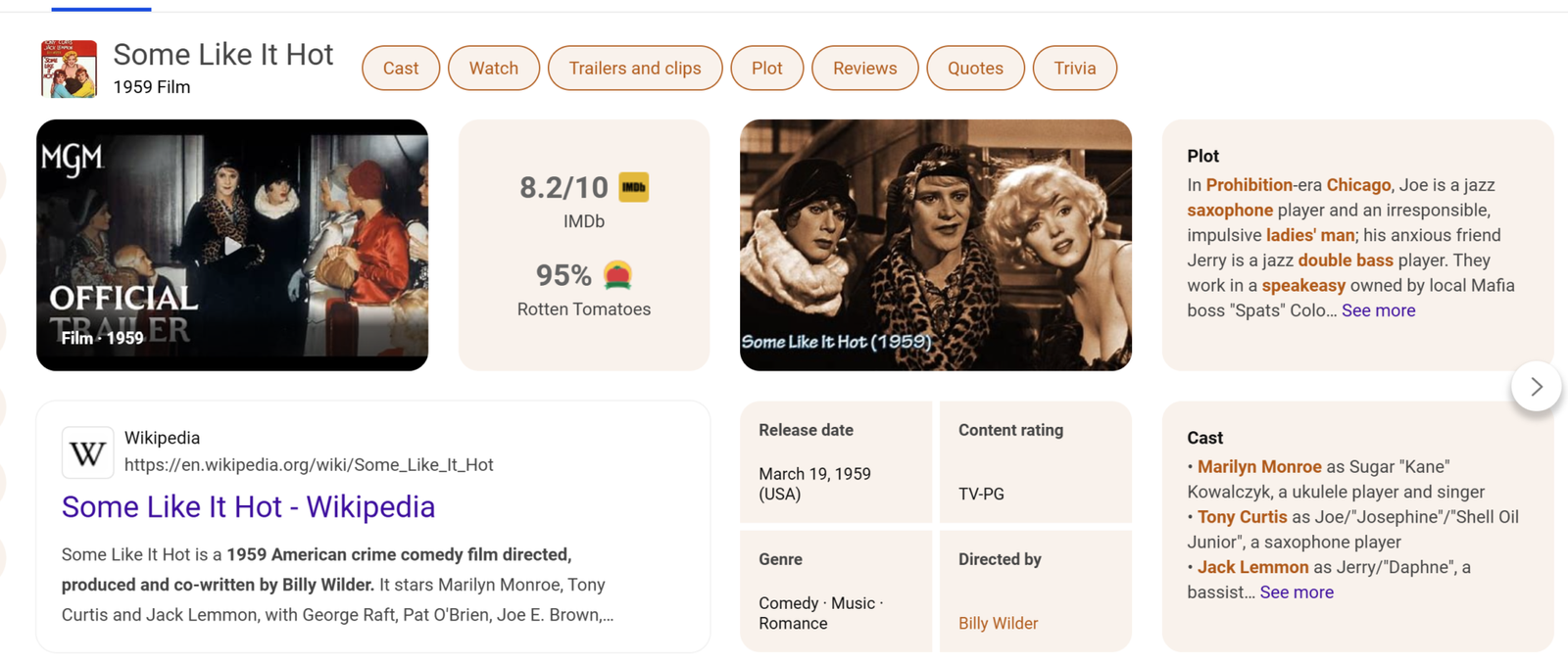
Task: Click the yellow IMDb logo icon
Action: [633, 187]
